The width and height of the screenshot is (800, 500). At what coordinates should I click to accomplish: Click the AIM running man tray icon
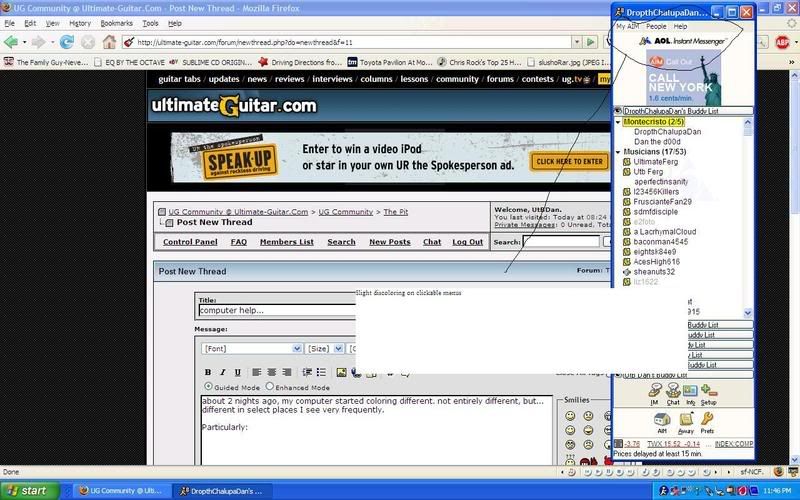tap(664, 491)
